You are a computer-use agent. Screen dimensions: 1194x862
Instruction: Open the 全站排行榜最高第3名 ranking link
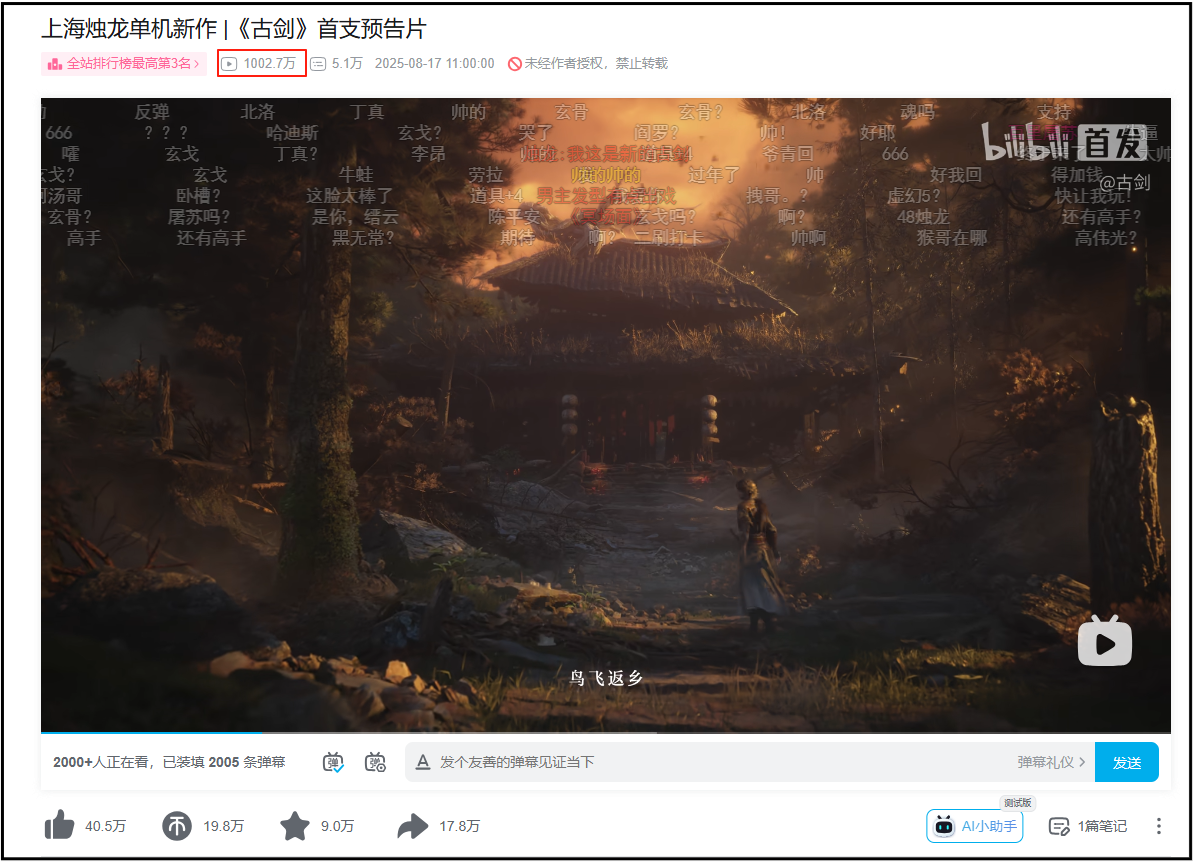click(x=124, y=63)
